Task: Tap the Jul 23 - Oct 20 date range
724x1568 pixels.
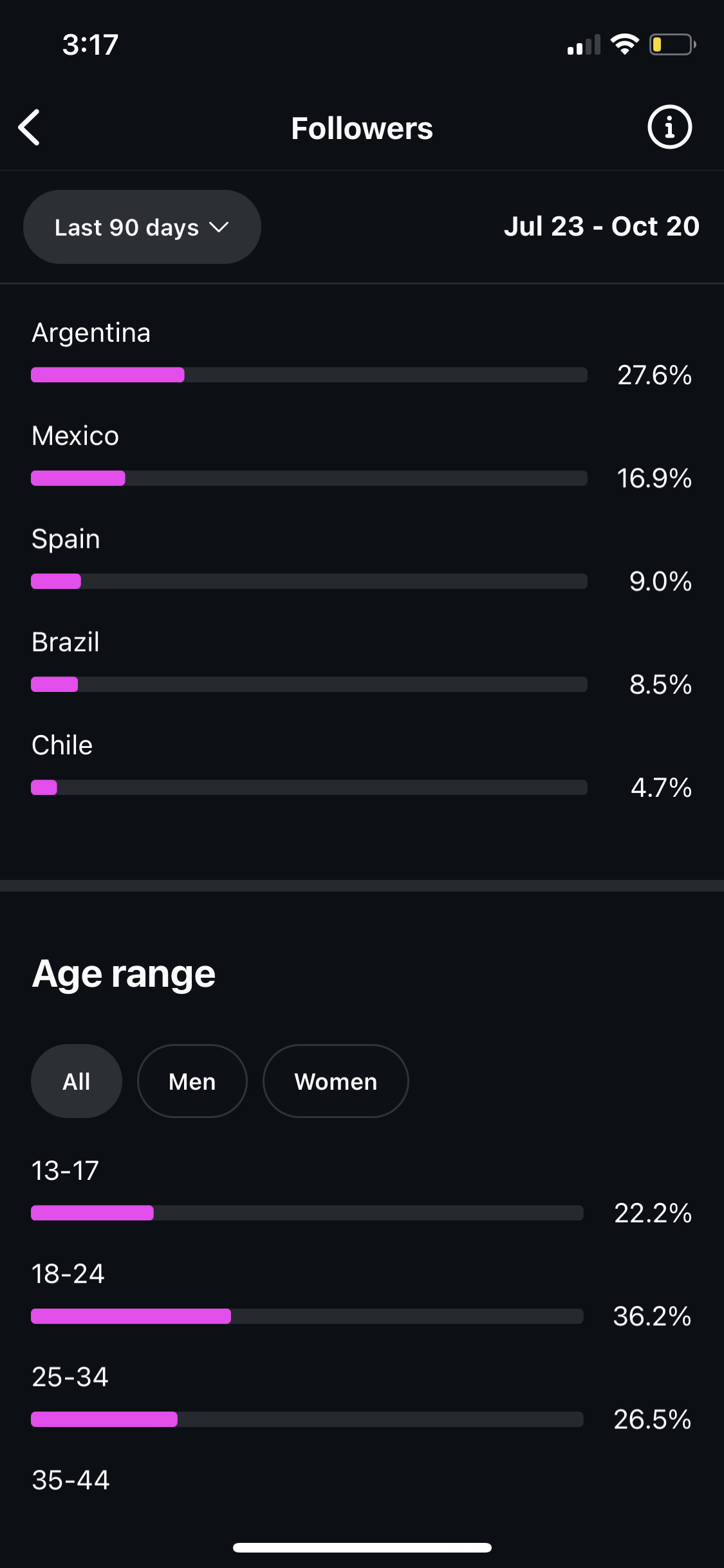Action: point(601,227)
